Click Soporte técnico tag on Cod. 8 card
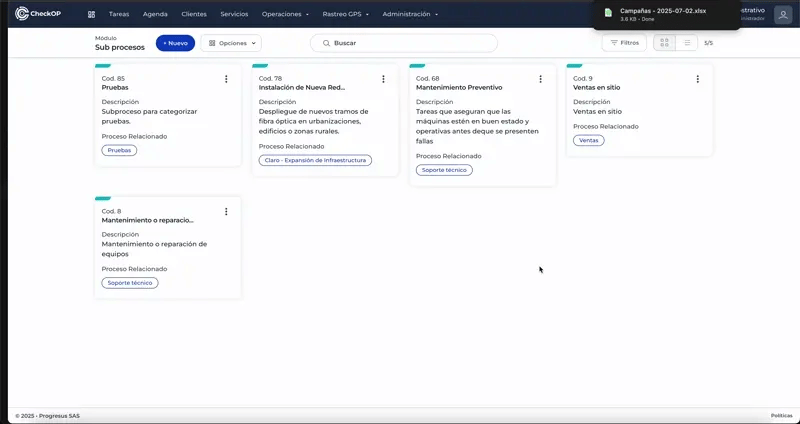The width and height of the screenshot is (800, 424). 130,283
